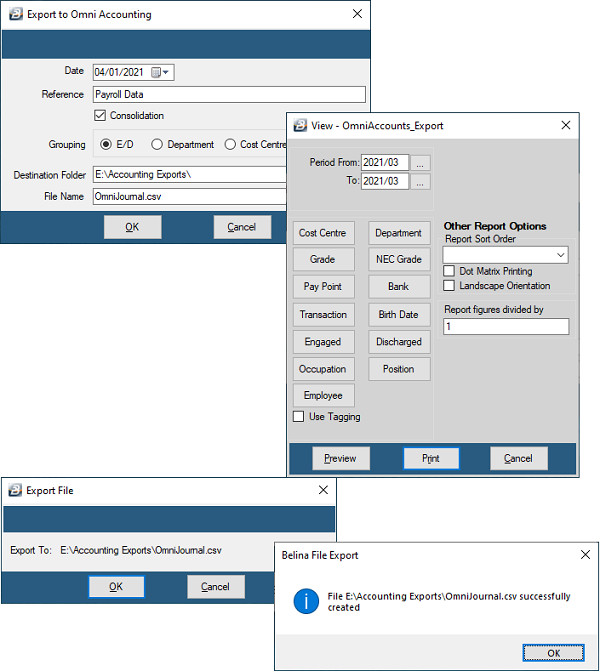
Task: Click the File Name field with OmniJournal.csv
Action: [190, 196]
